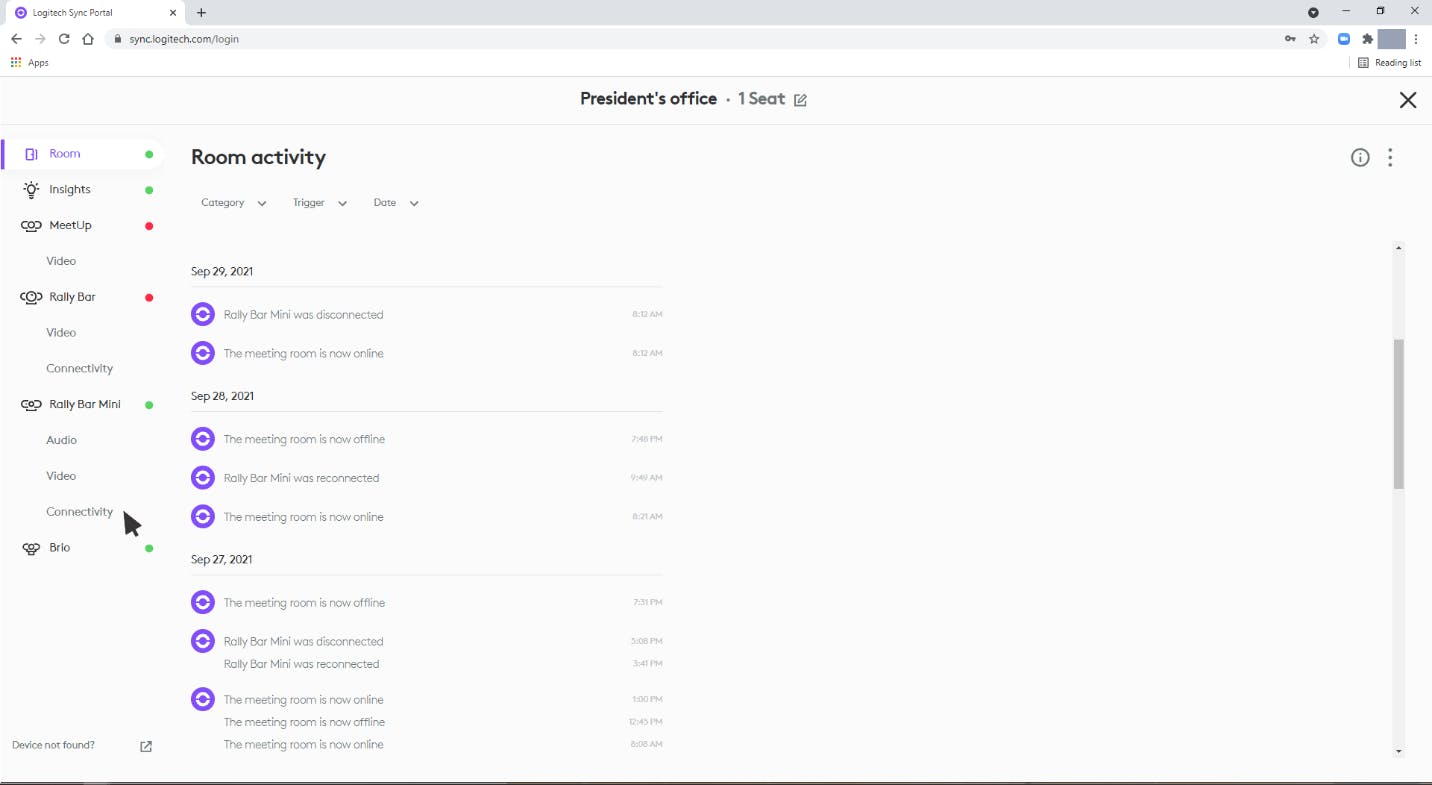The image size is (1432, 785).
Task: Open Connectivity under Rally Bar Mini
Action: (79, 512)
